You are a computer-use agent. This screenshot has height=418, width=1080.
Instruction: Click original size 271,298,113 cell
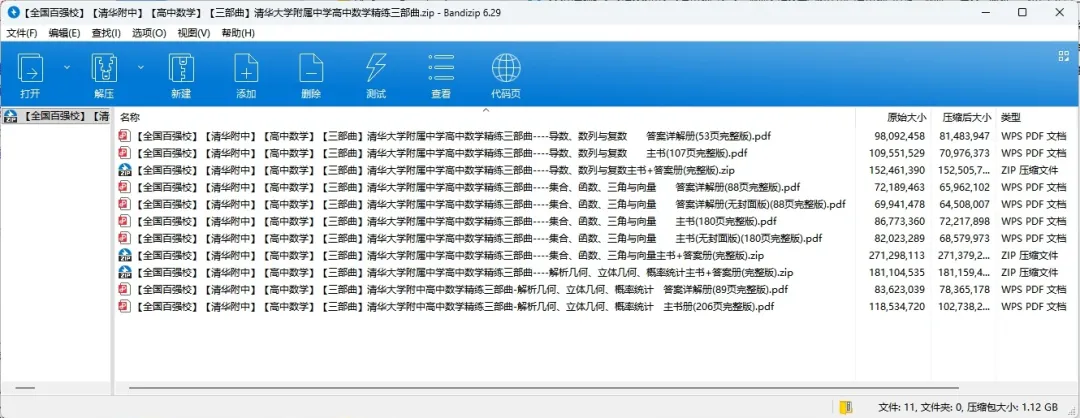(897, 255)
